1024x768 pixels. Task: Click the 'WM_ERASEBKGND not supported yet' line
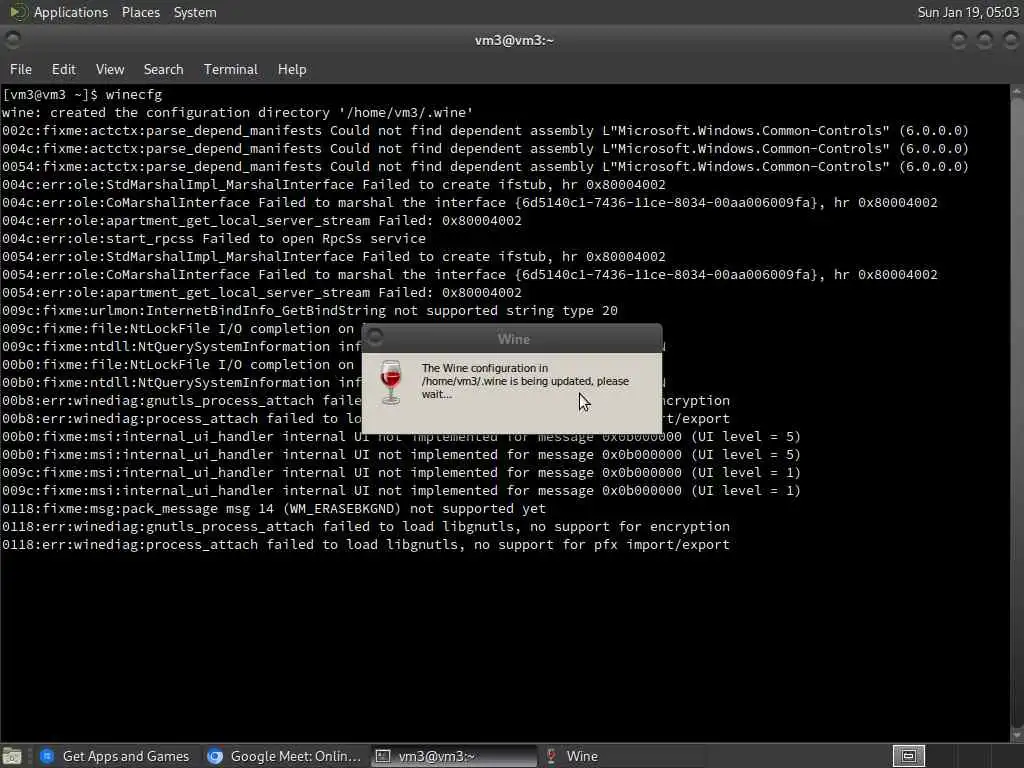[274, 508]
